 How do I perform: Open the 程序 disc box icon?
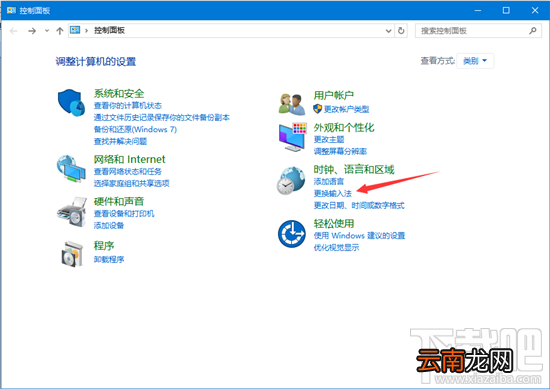coord(72,254)
